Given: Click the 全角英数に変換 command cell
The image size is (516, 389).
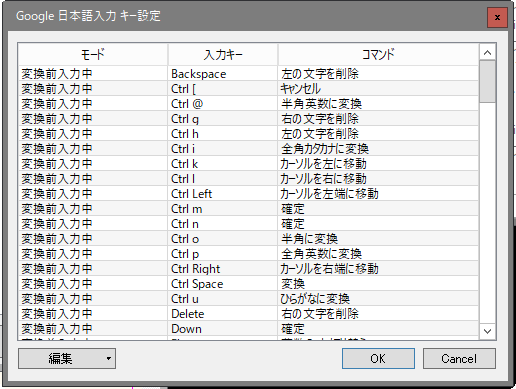Looking at the screenshot, I should (x=378, y=254).
